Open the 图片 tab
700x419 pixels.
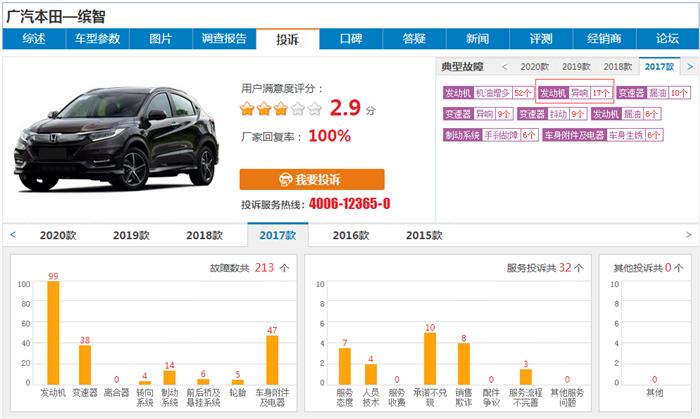pyautogui.click(x=161, y=39)
